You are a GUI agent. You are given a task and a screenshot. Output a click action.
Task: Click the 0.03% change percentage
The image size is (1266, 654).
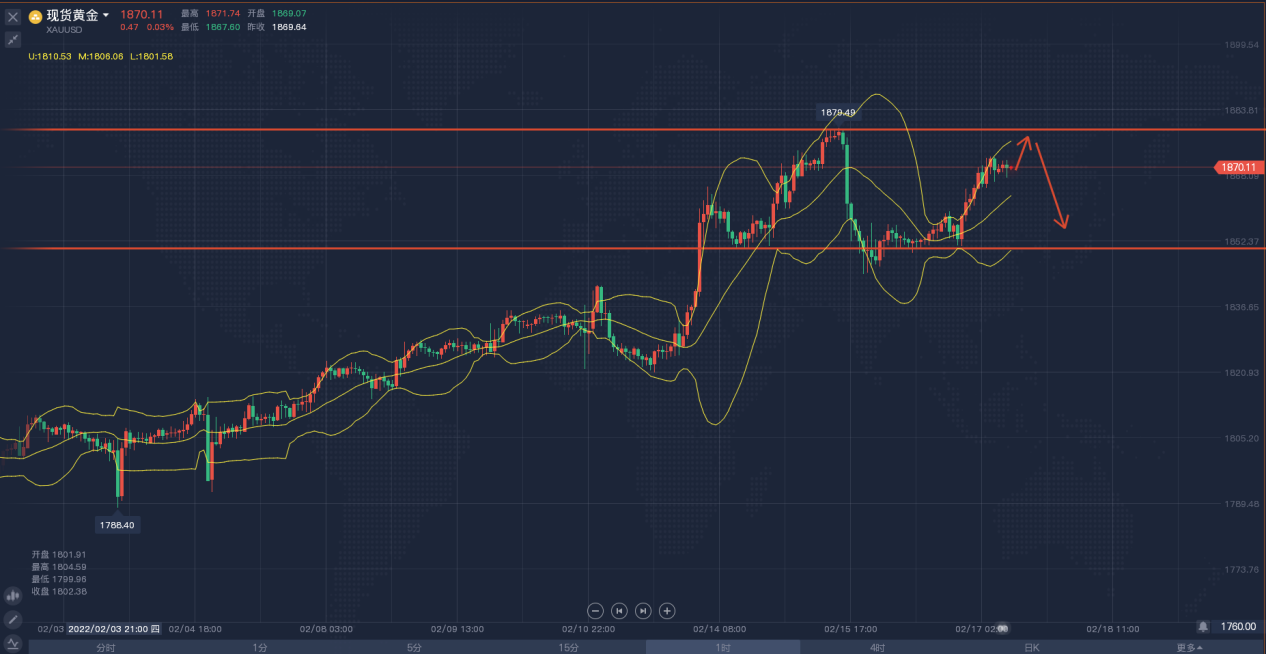[x=160, y=27]
